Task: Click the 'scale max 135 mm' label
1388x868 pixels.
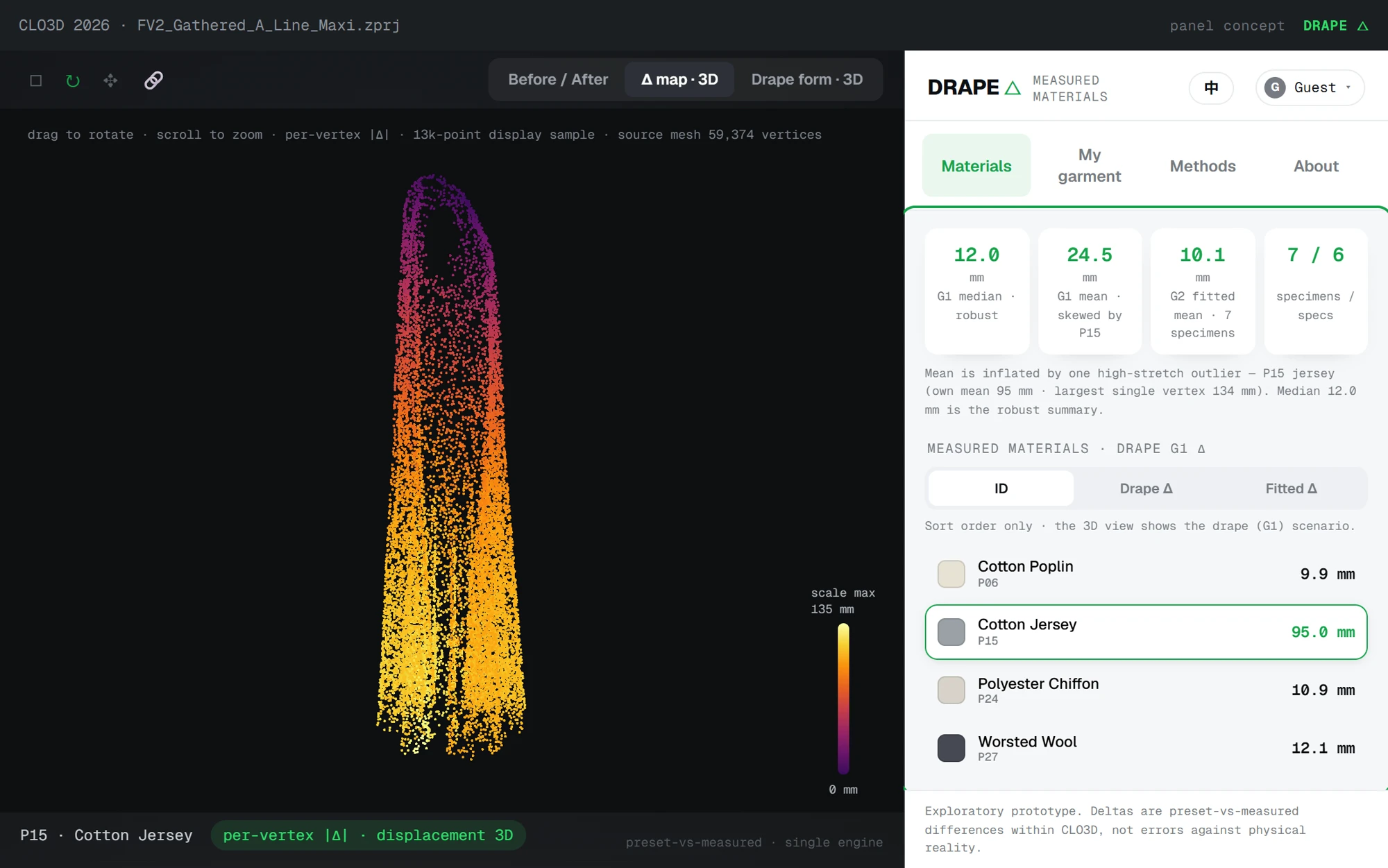Action: tap(843, 601)
